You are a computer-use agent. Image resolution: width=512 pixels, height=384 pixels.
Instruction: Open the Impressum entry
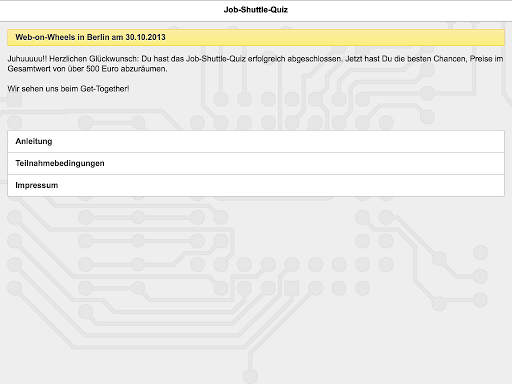click(256, 185)
